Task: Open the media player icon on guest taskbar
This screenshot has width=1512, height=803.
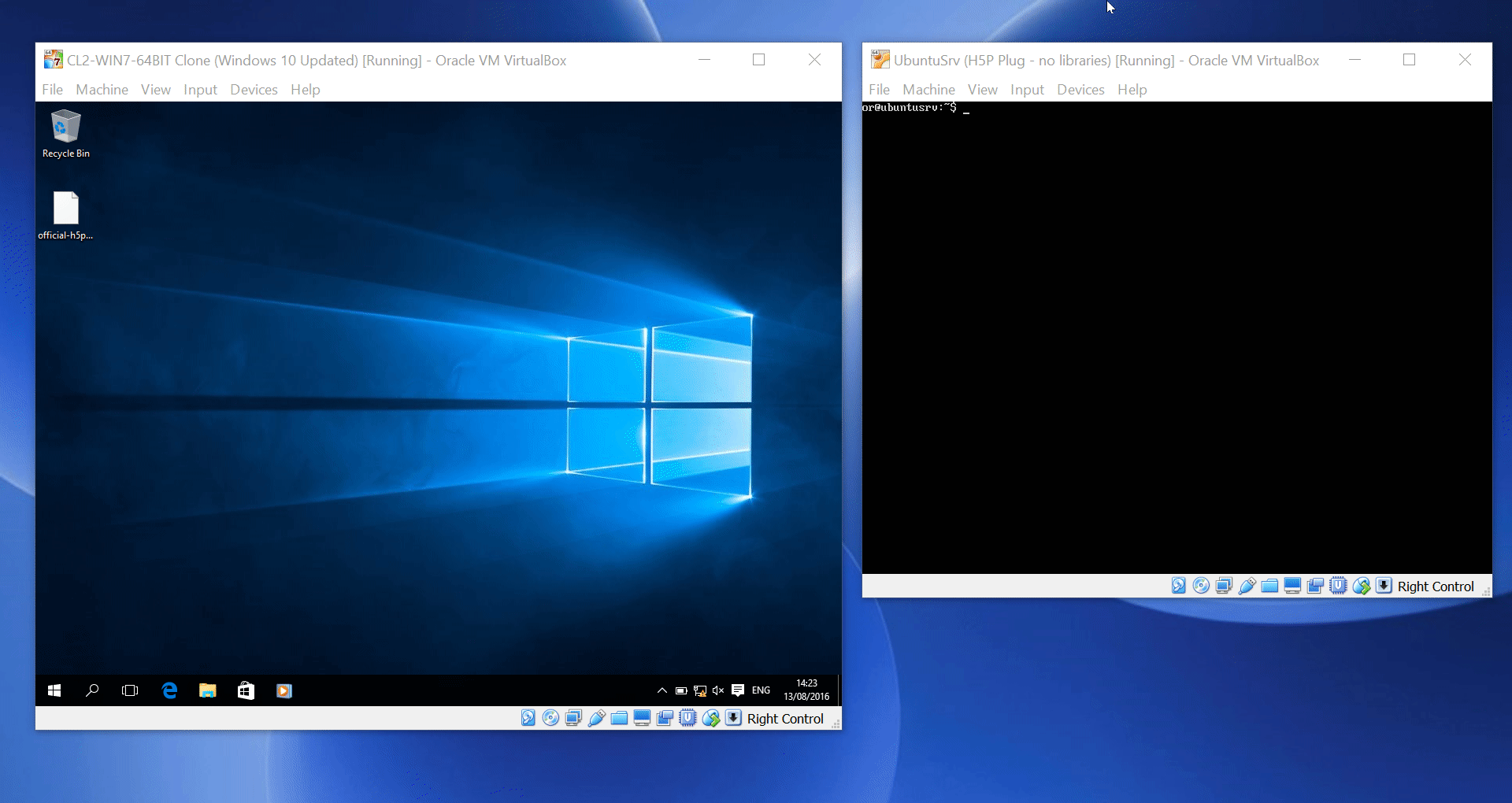Action: [284, 690]
